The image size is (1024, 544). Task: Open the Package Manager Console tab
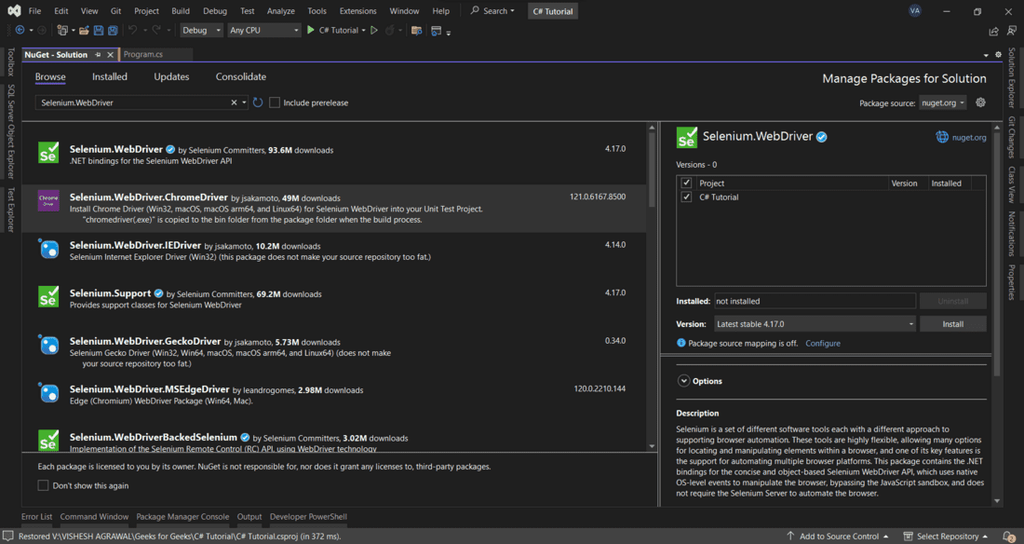point(183,517)
